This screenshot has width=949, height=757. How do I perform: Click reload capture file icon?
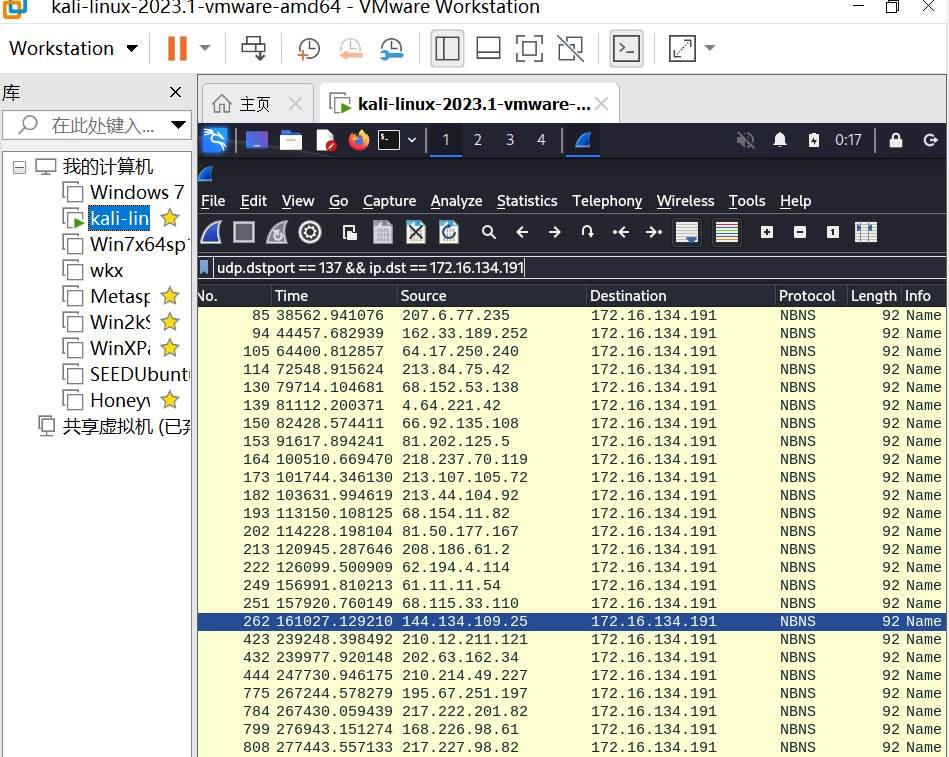pyautogui.click(x=448, y=232)
